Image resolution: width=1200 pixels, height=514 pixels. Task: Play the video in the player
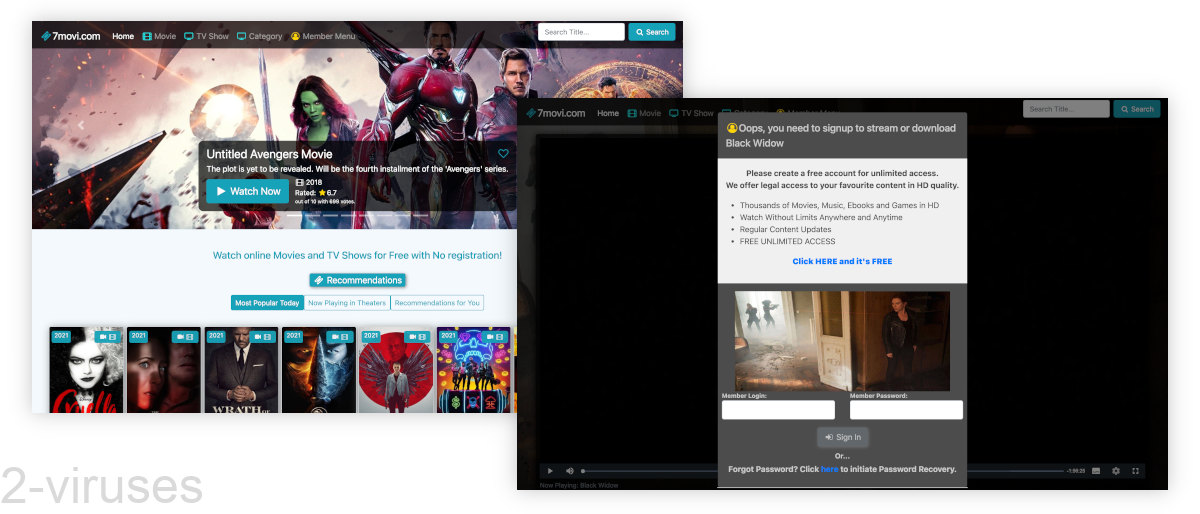pyautogui.click(x=550, y=470)
